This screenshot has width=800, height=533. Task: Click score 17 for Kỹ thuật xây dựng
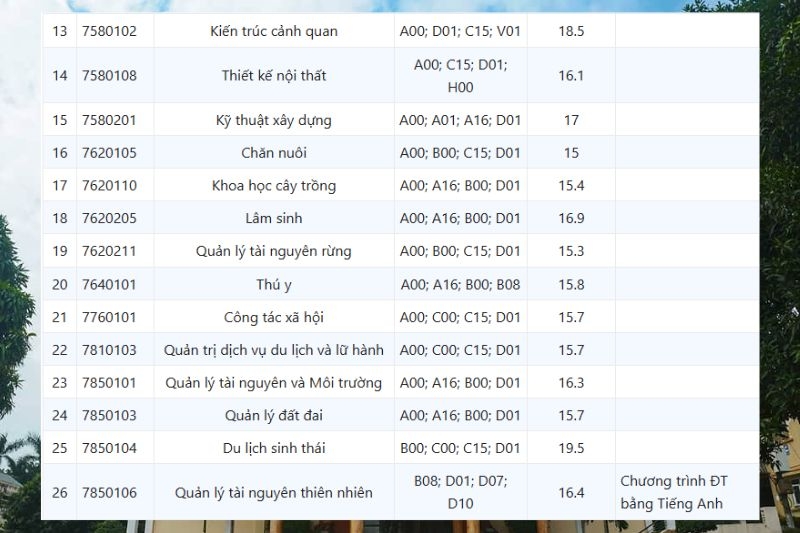point(571,120)
